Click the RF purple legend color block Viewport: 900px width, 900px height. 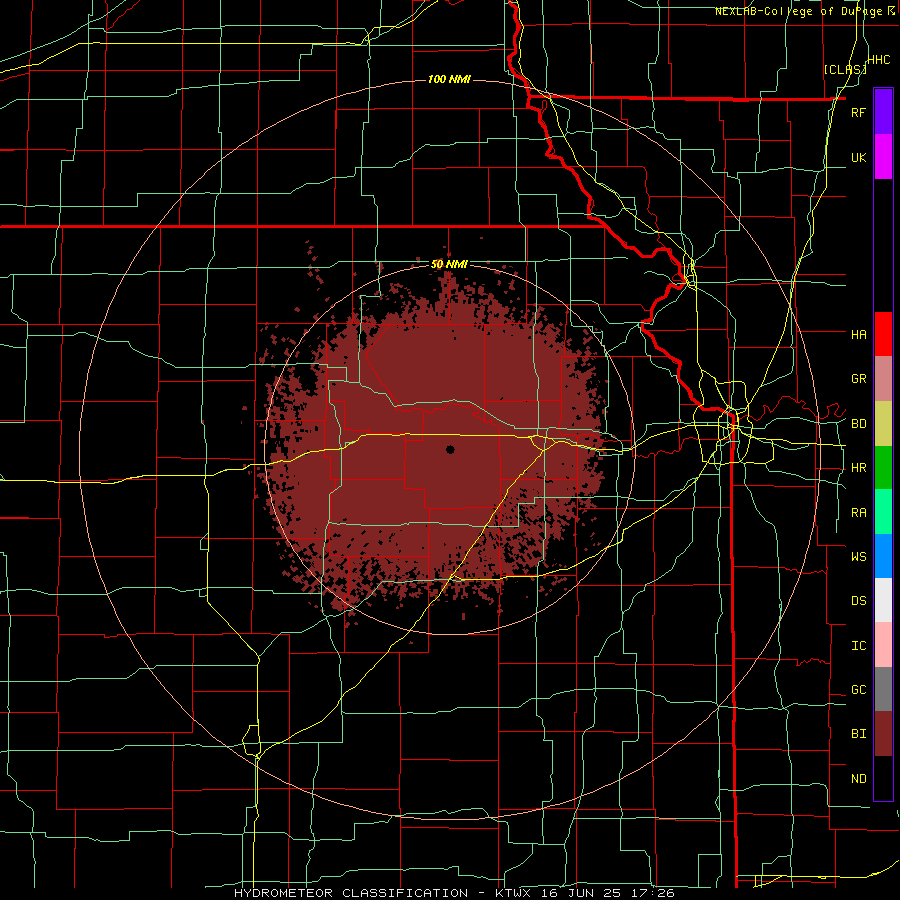tap(883, 112)
